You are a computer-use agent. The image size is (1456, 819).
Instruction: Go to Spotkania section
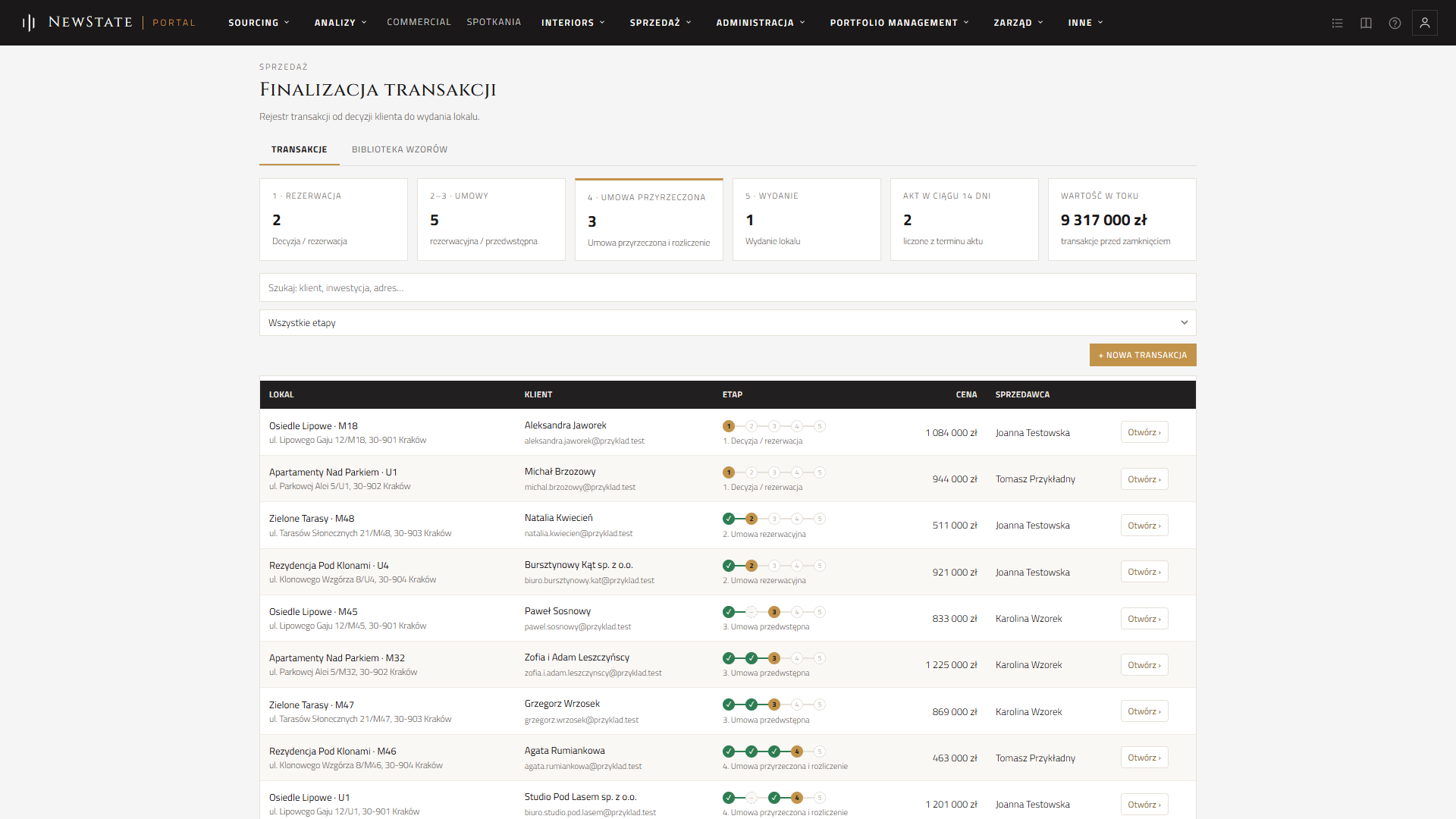point(494,22)
